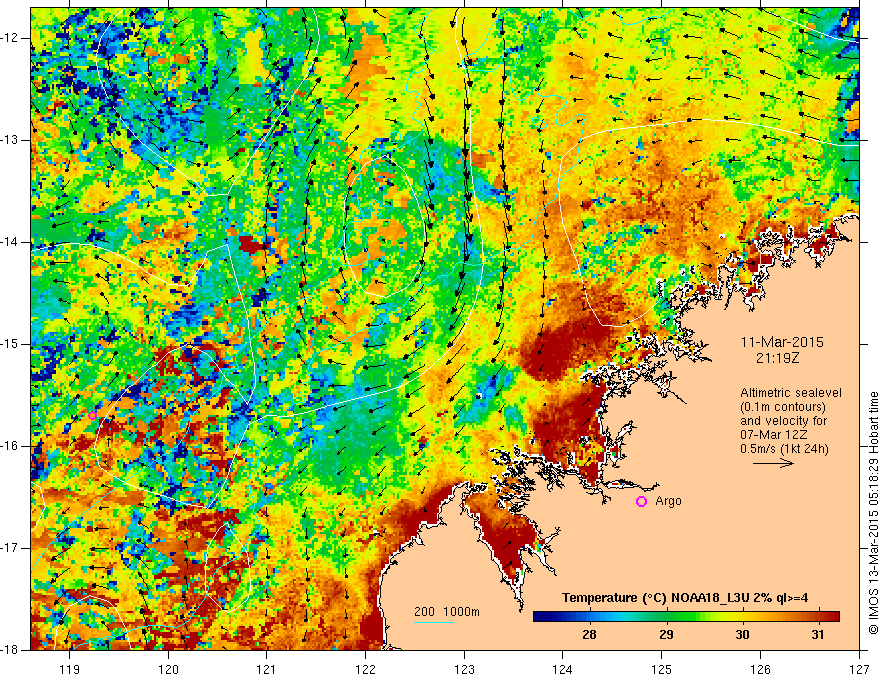This screenshot has height=680, width=880.
Task: Click the longitude axis label "125"
Action: [662, 669]
